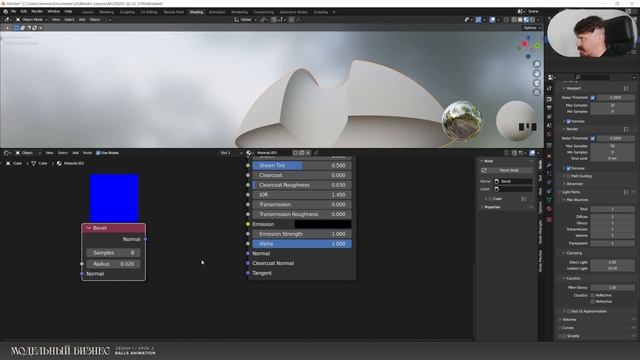Open World properties red globe icon
This screenshot has height=360, width=640.
(549, 134)
